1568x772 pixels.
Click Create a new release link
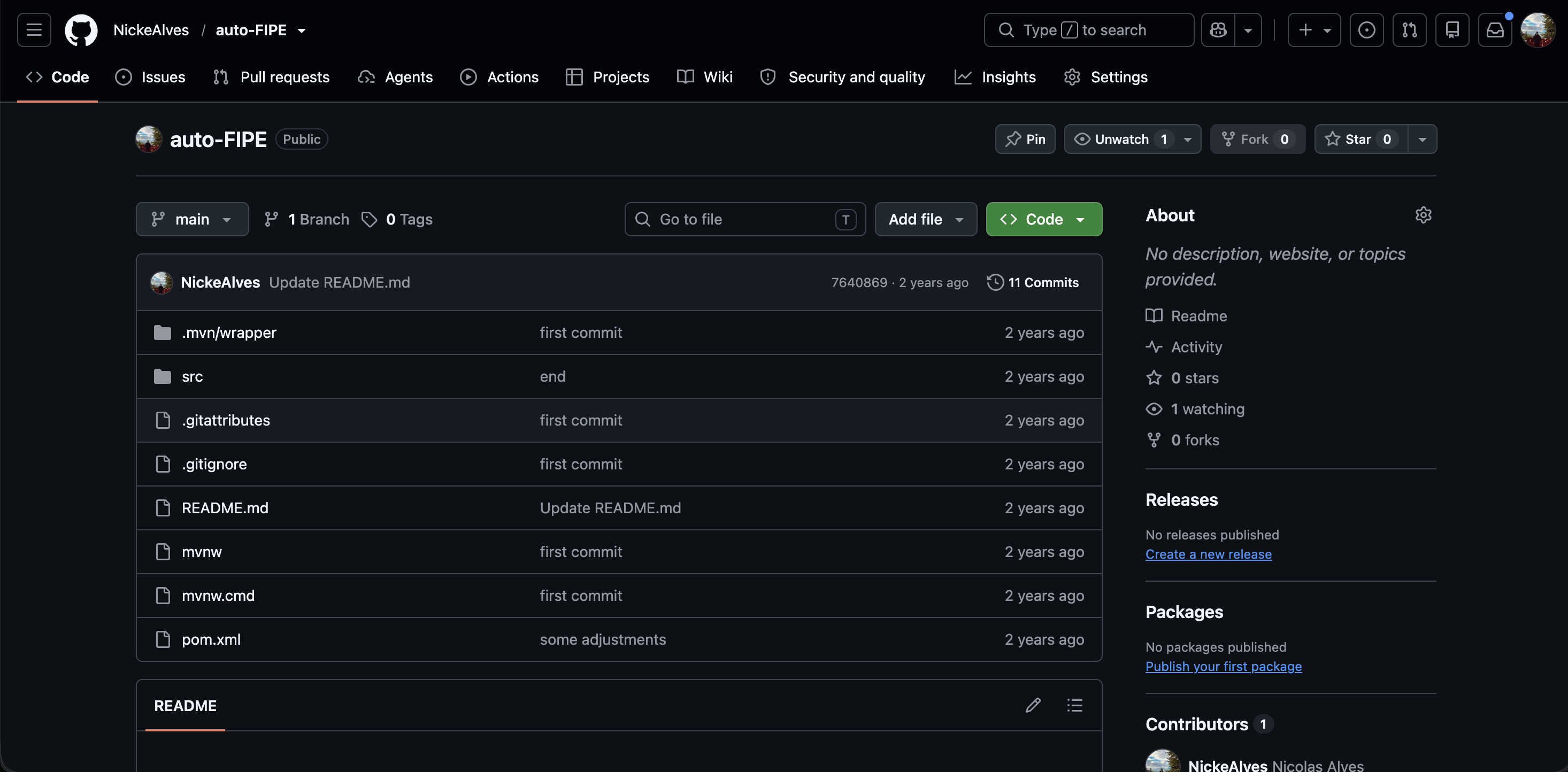[1208, 554]
